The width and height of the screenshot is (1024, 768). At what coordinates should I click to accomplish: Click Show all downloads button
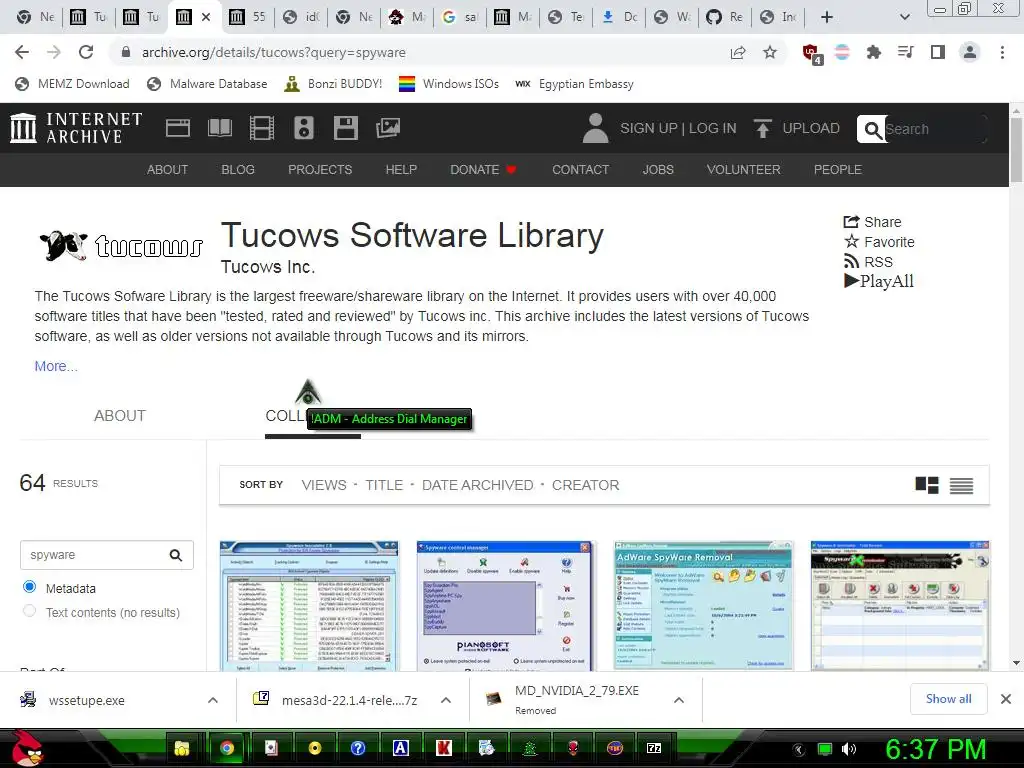[x=948, y=699]
